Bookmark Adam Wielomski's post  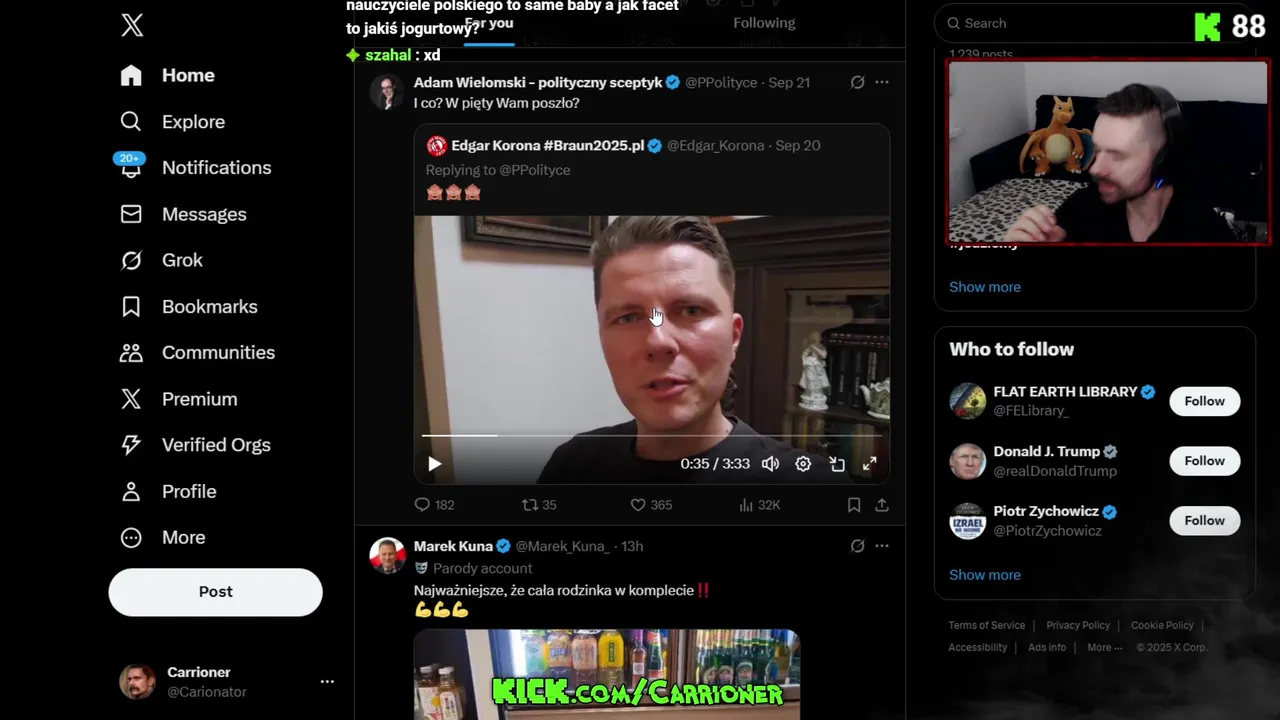coord(854,505)
